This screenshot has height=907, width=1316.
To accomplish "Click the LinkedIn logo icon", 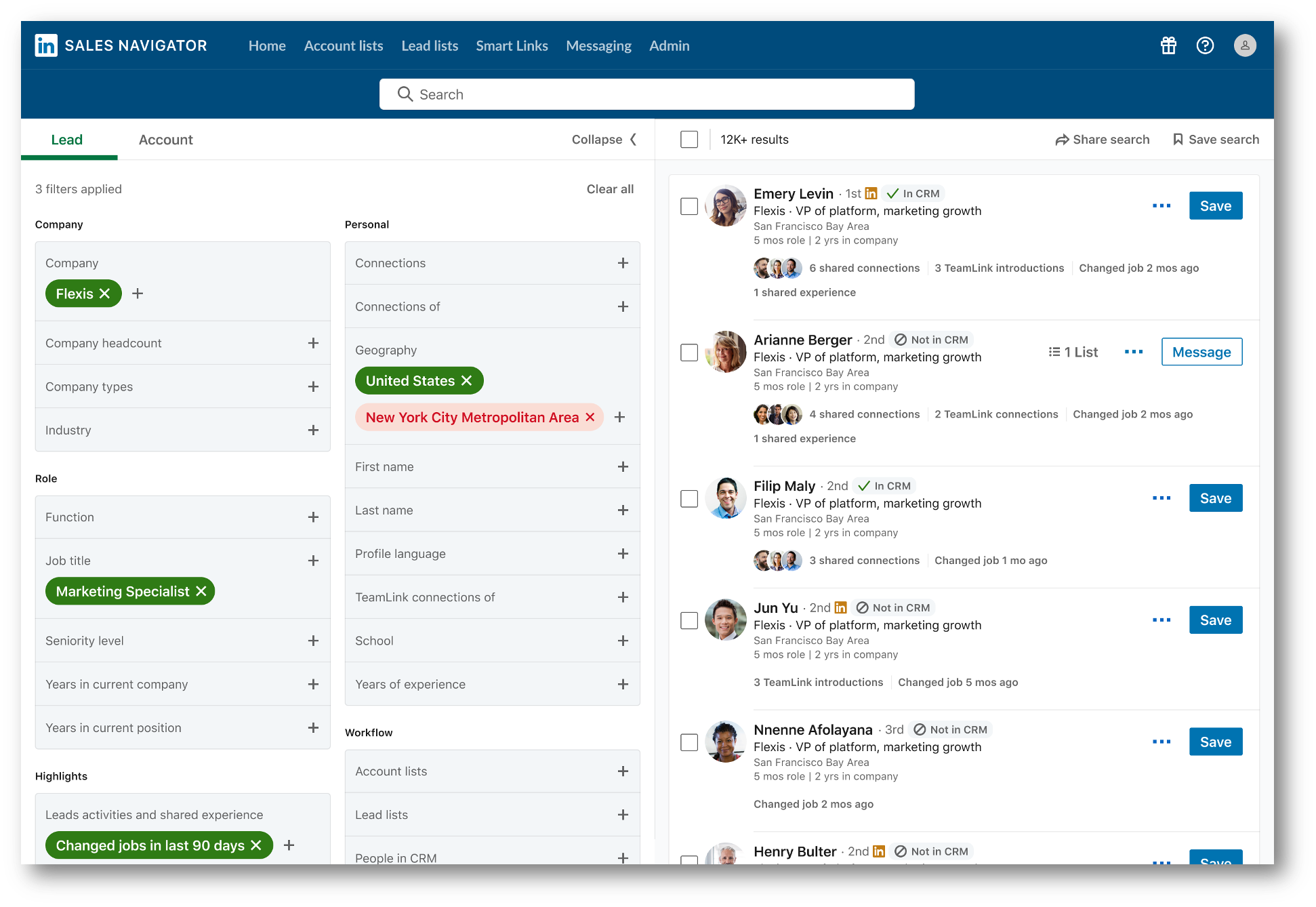I will tap(46, 45).
